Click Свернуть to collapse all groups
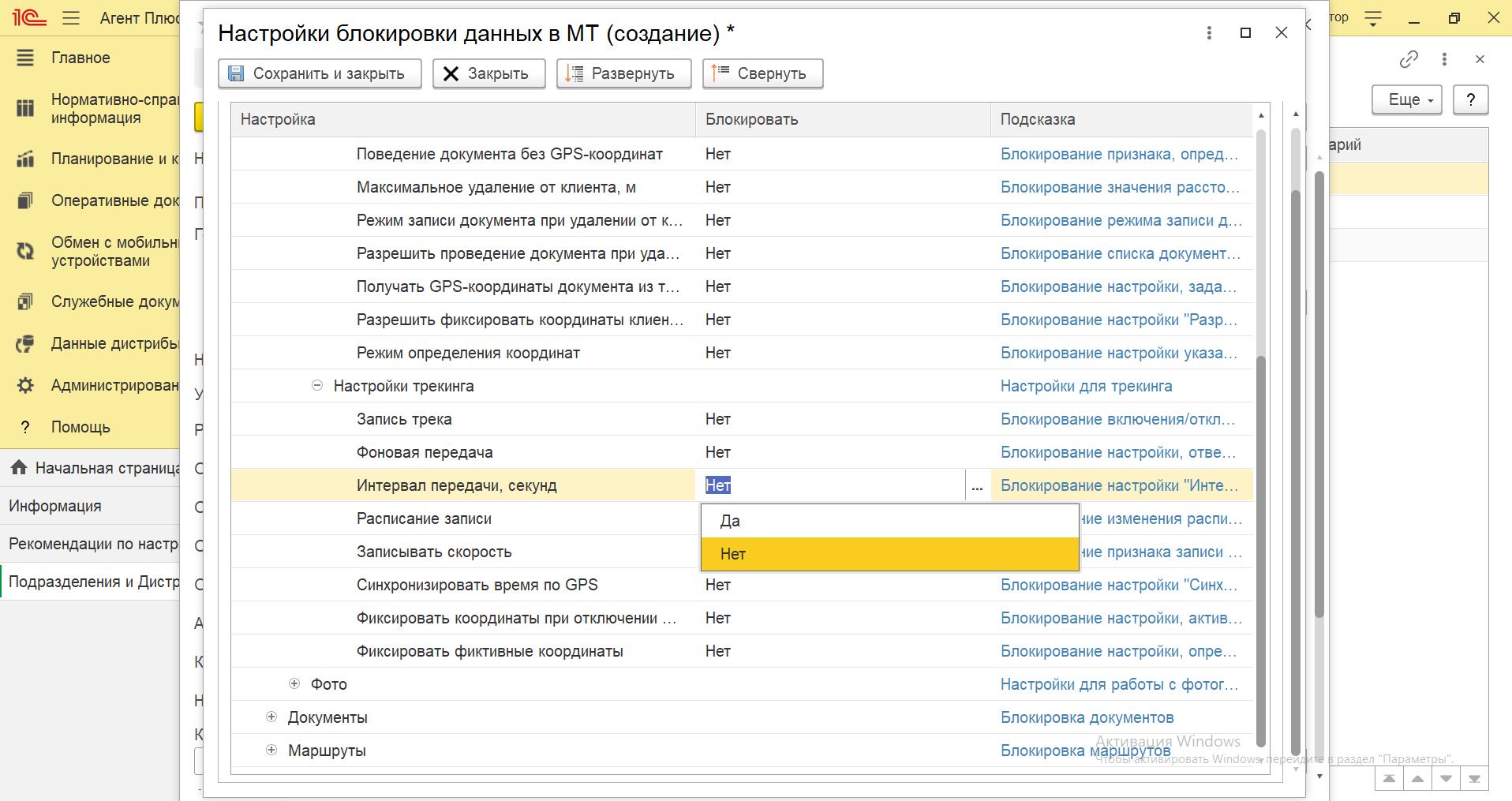The width and height of the screenshot is (1512, 801). [762, 73]
